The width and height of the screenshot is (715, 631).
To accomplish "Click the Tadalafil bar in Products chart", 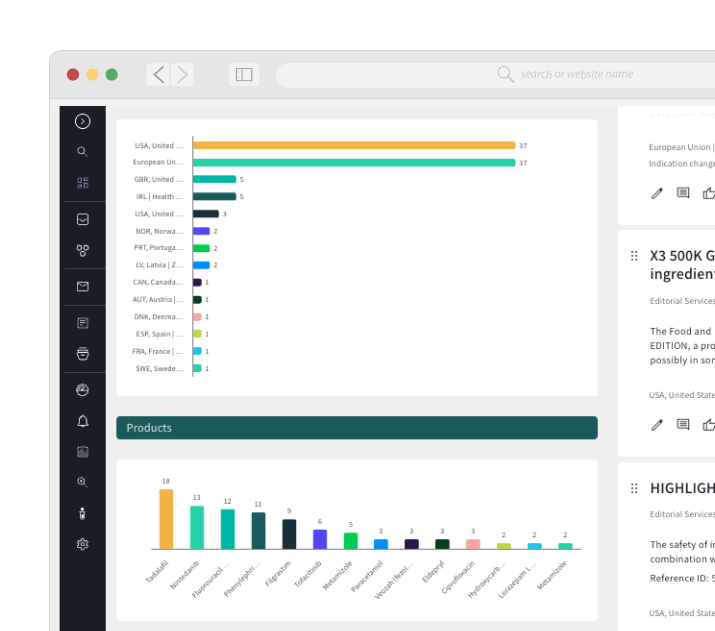I will pos(166,519).
